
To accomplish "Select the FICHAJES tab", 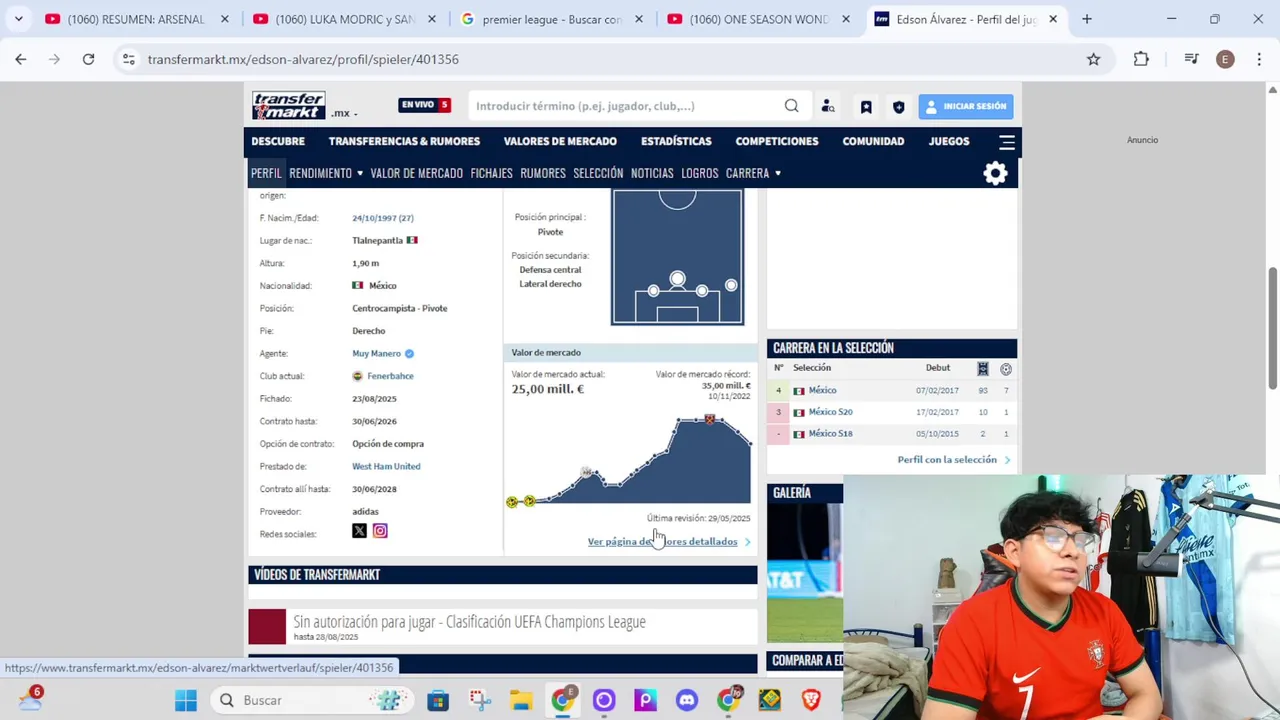I will [x=491, y=173].
